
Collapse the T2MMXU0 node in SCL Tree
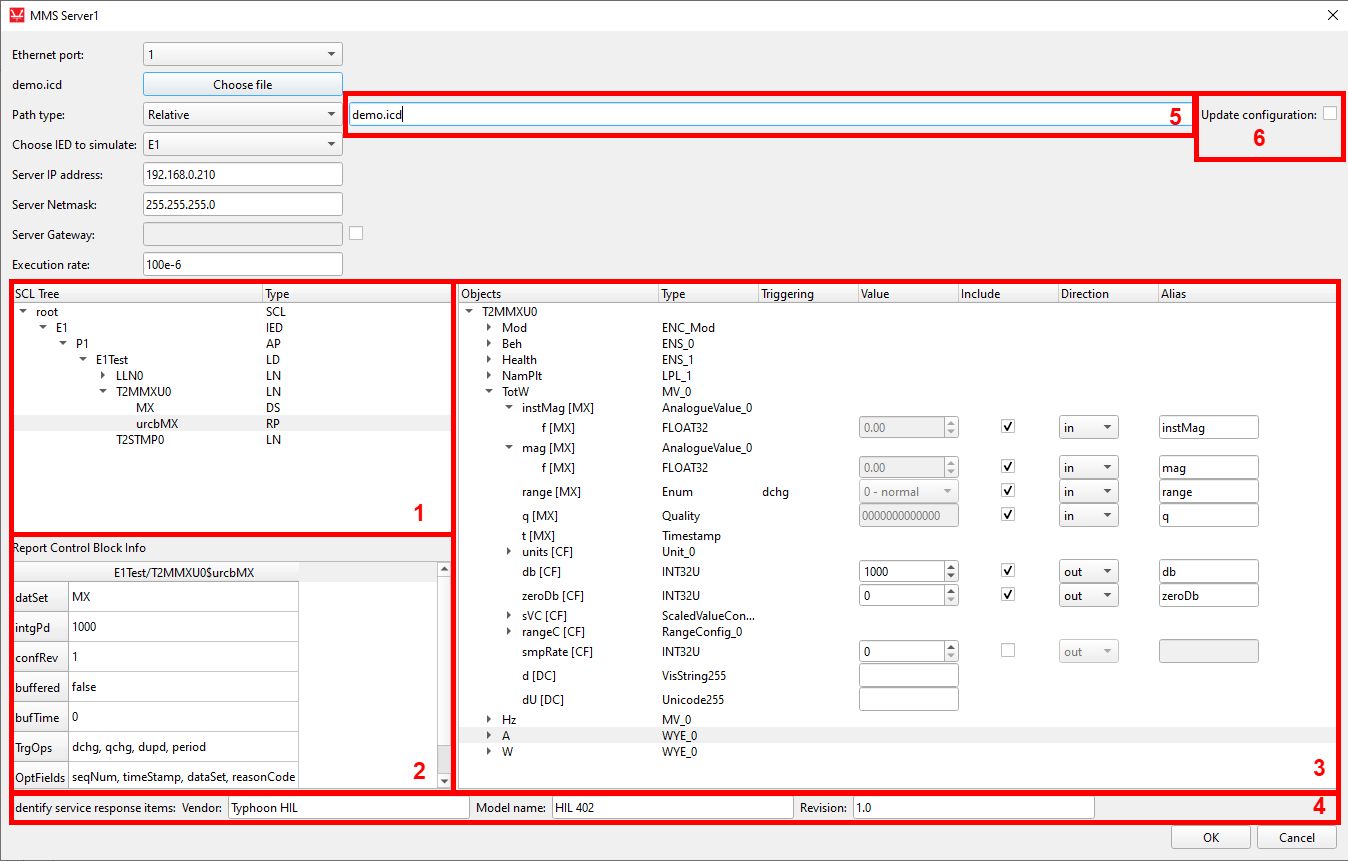pyautogui.click(x=104, y=392)
